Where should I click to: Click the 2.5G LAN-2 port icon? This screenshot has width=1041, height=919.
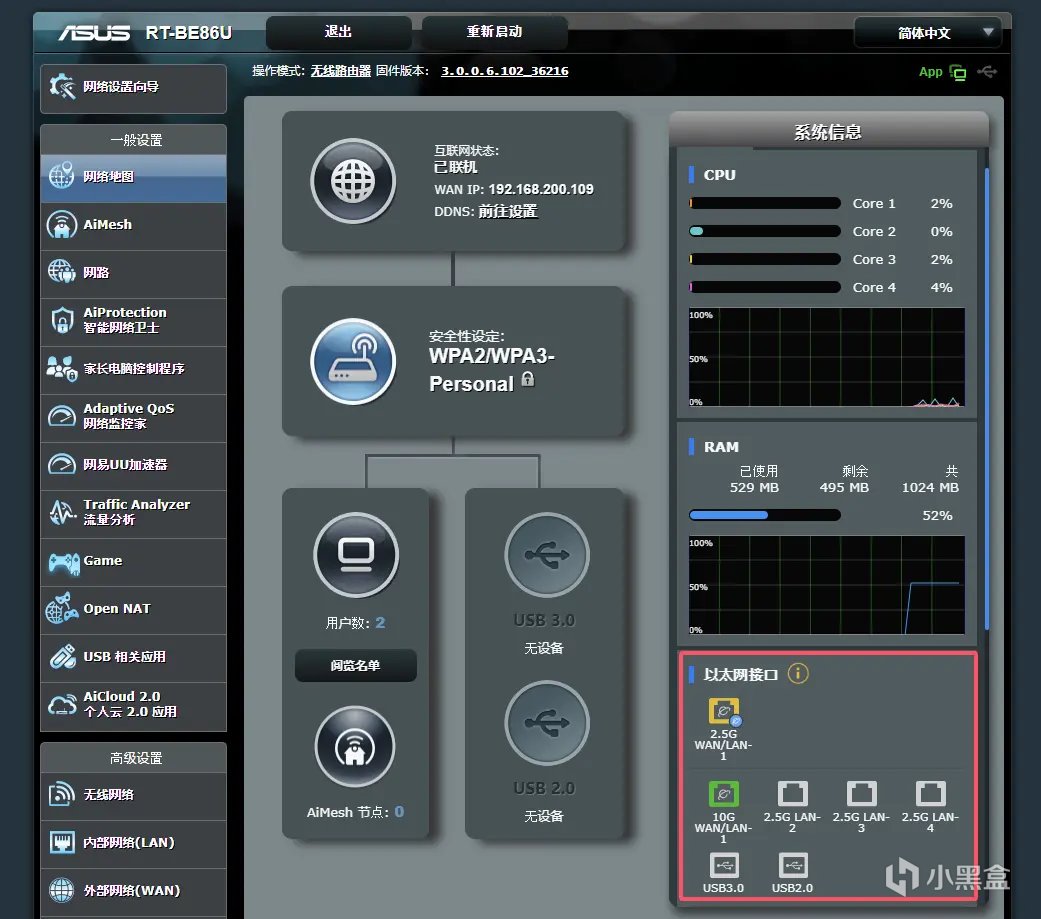pyautogui.click(x=793, y=794)
